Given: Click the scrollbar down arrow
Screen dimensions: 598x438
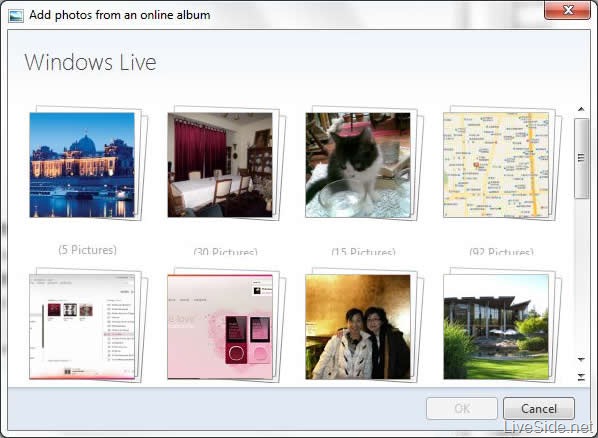Looking at the screenshot, I should point(581,359).
